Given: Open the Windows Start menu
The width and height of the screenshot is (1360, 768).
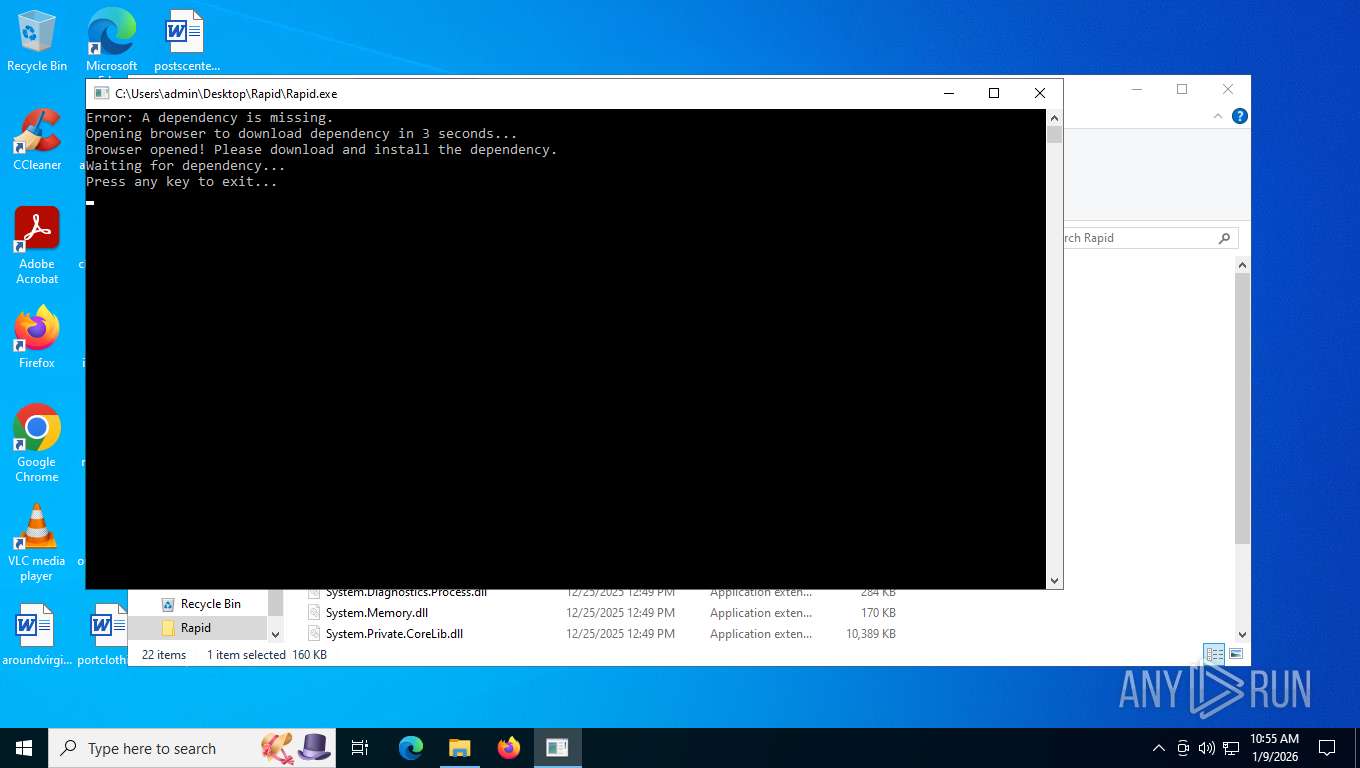Looking at the screenshot, I should (24, 748).
